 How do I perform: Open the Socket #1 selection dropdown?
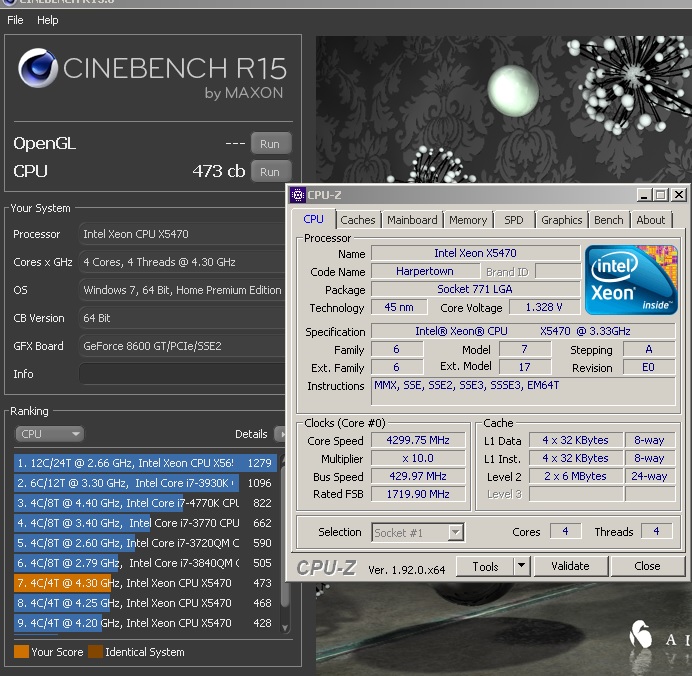pos(417,533)
